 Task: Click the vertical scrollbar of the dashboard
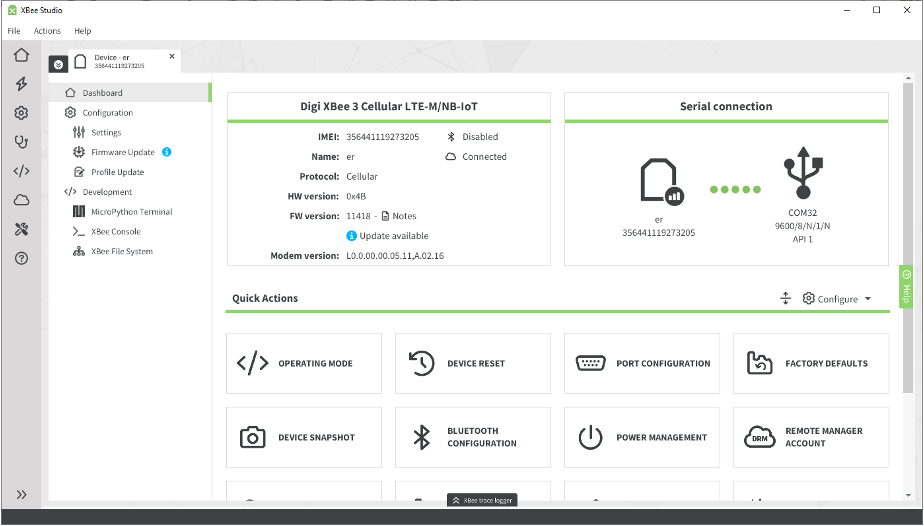pyautogui.click(x=908, y=238)
